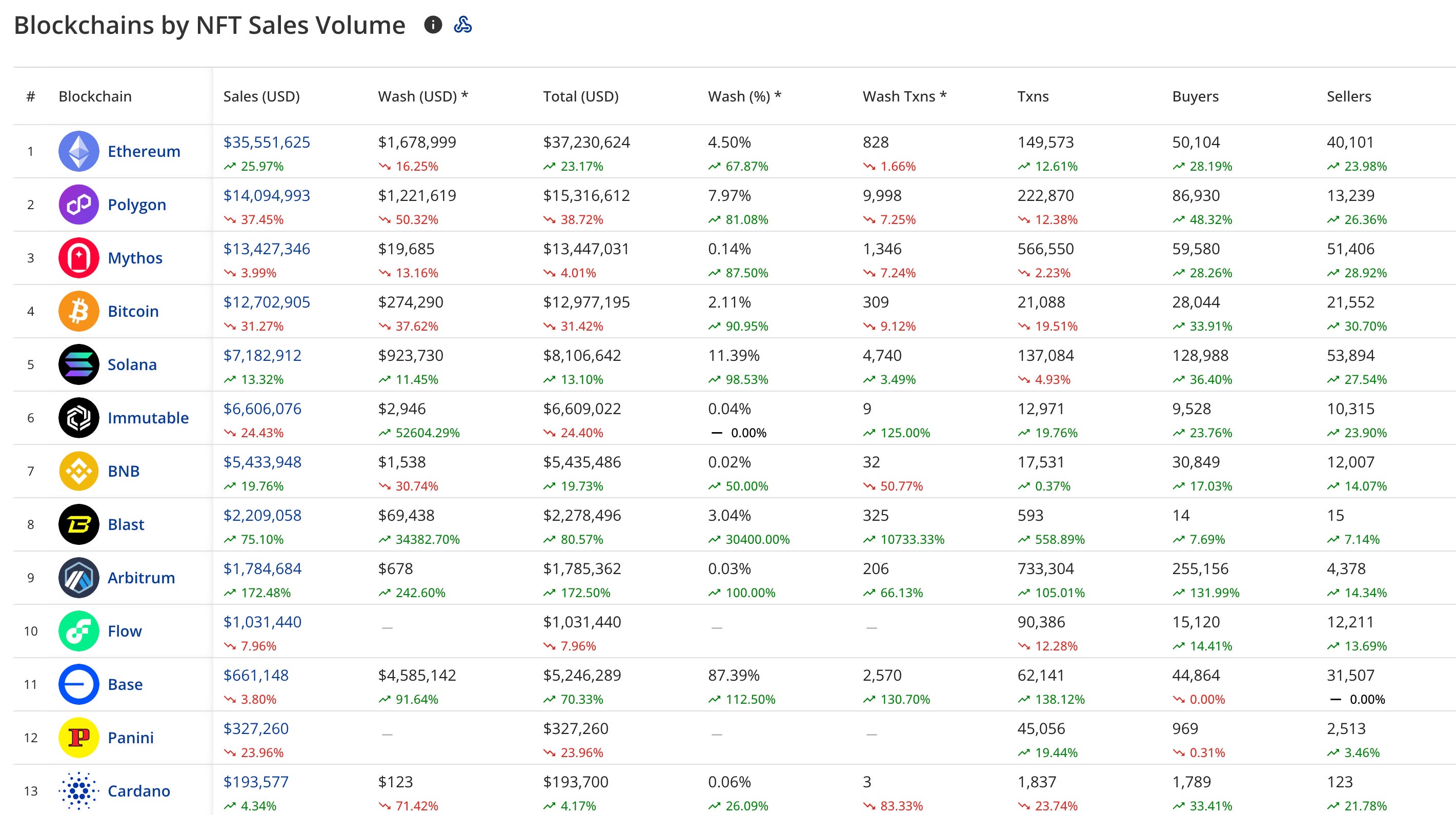This screenshot has height=815, width=1456.
Task: Open the Blast blockchain link
Action: pyautogui.click(x=126, y=524)
